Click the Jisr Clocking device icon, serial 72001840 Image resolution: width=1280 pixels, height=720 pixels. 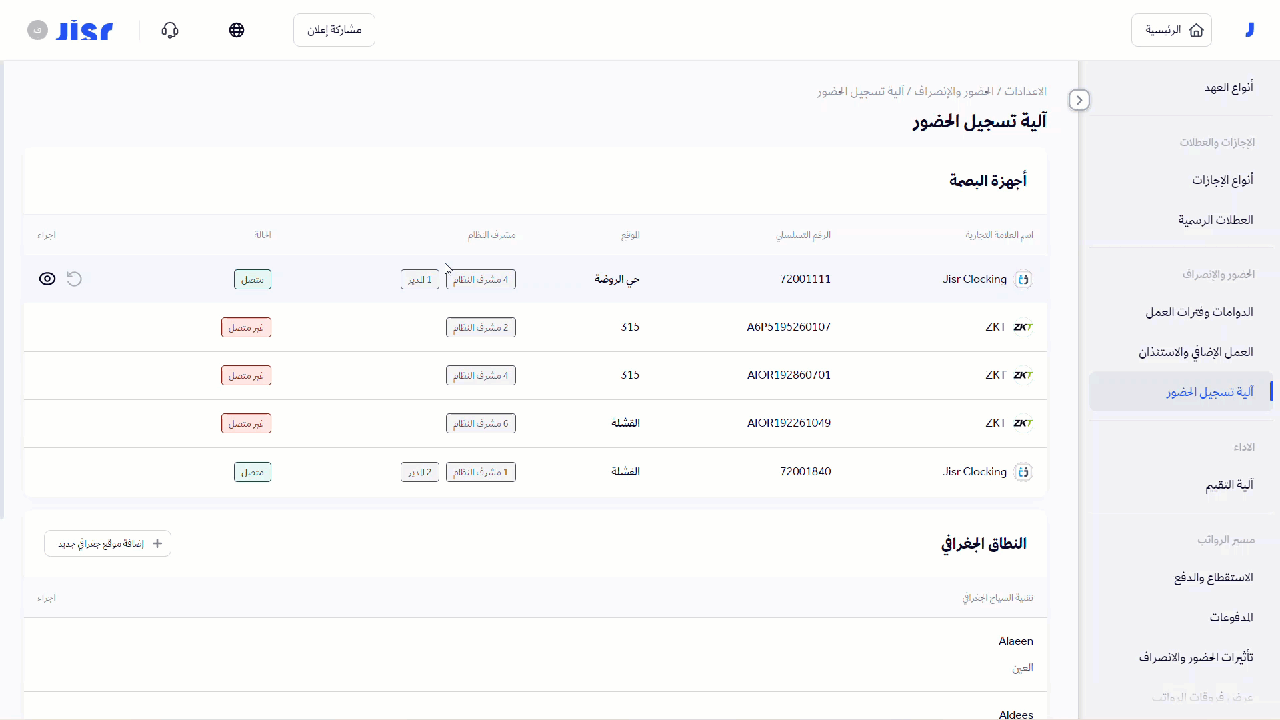coord(1023,472)
